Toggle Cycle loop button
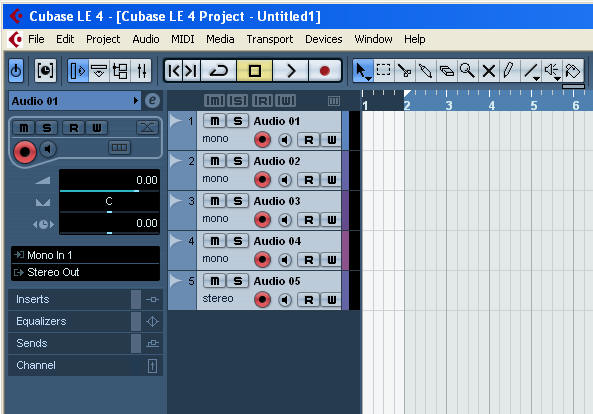 (x=219, y=71)
